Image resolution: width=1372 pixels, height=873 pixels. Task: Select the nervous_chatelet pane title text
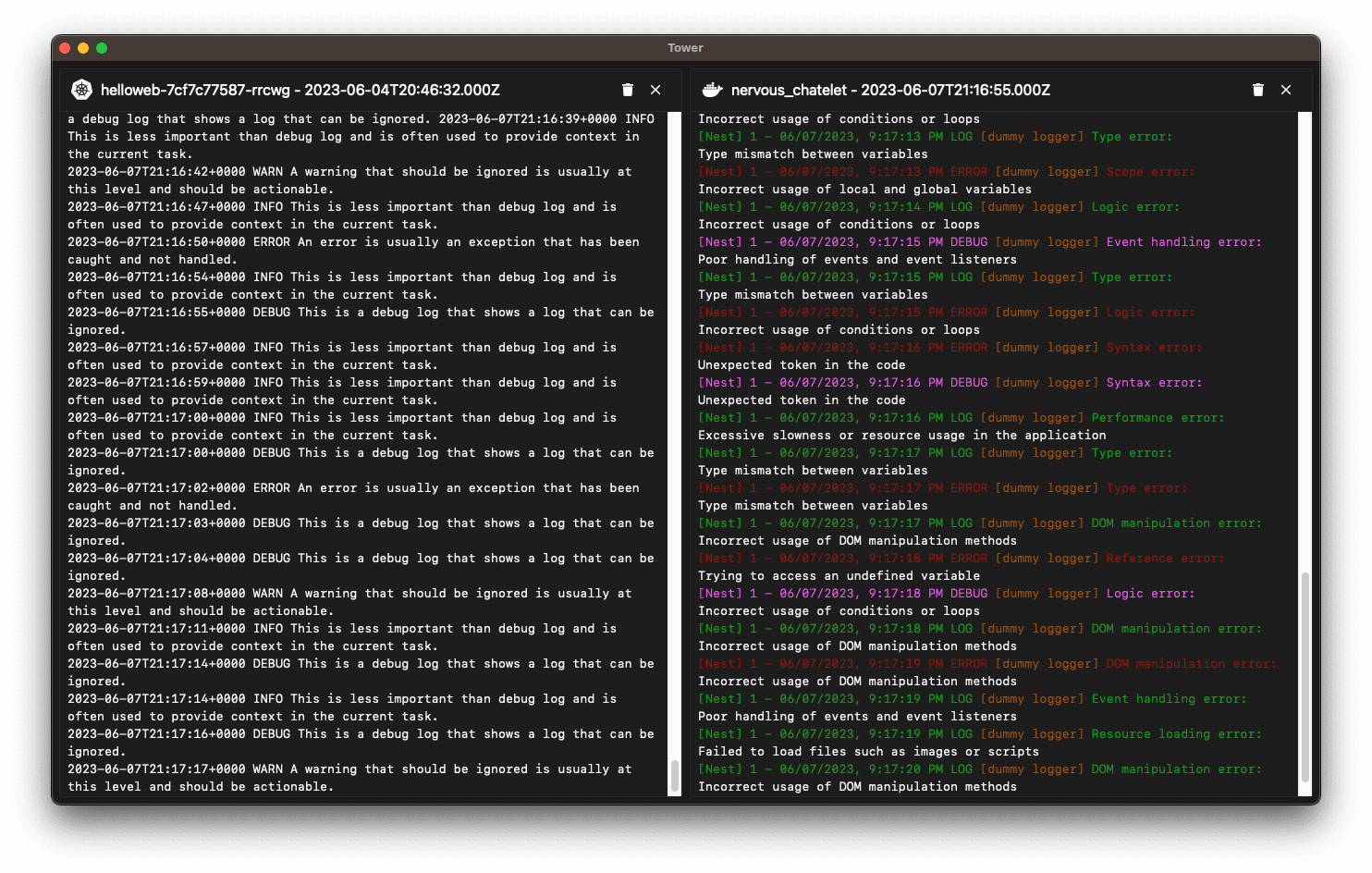pos(890,90)
